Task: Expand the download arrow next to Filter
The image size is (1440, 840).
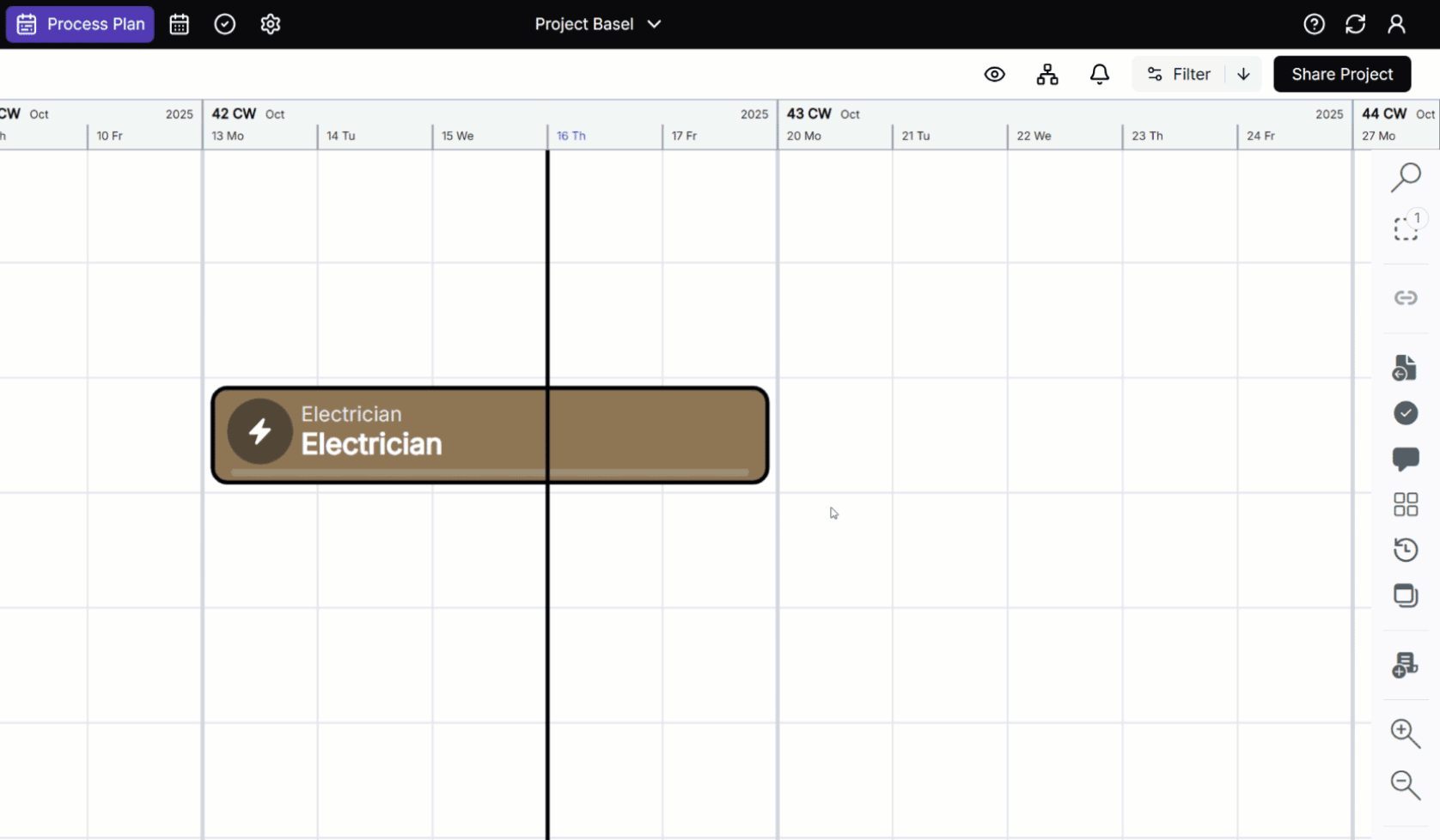Action: click(x=1243, y=74)
